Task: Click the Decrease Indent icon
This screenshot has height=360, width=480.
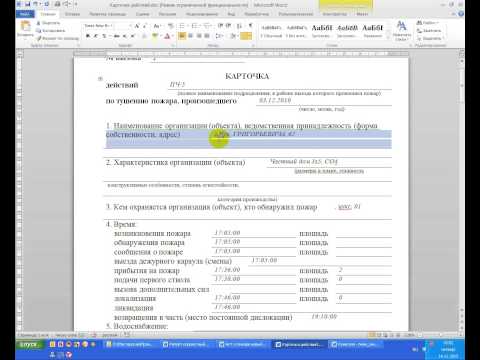Action: 220,26
